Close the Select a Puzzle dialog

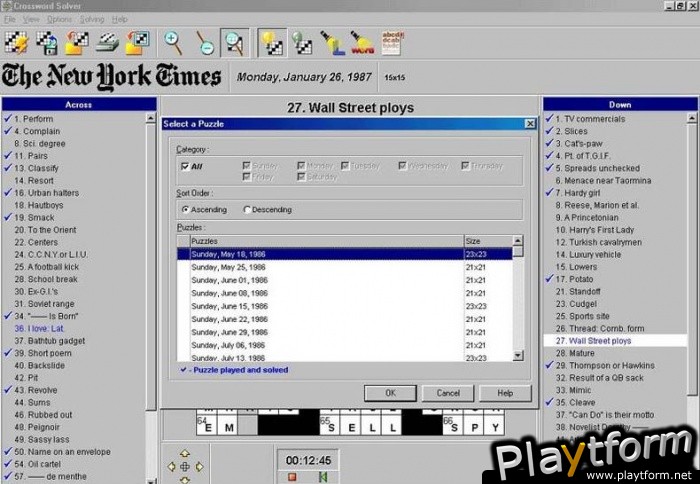529,124
